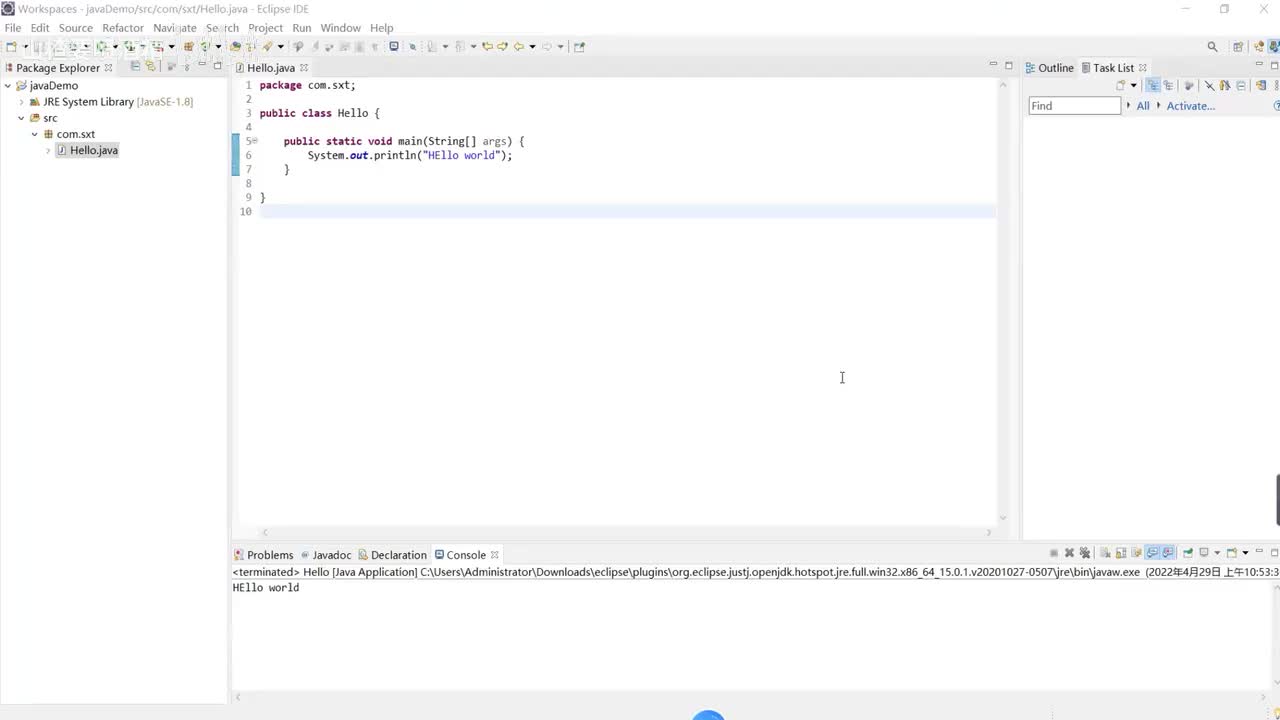Click the Clear Console icon

1105,553
